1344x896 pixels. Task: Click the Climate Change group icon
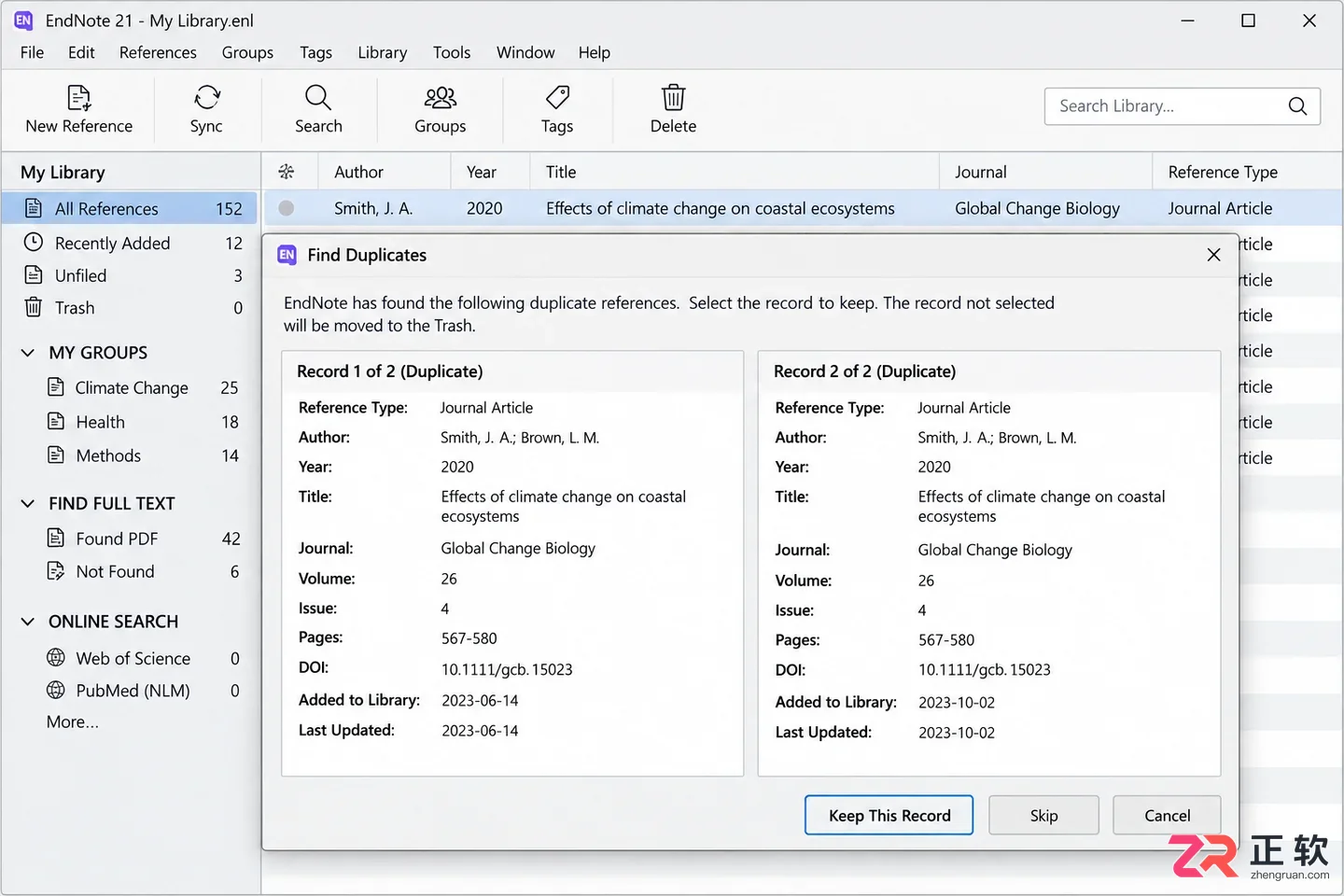click(x=56, y=387)
